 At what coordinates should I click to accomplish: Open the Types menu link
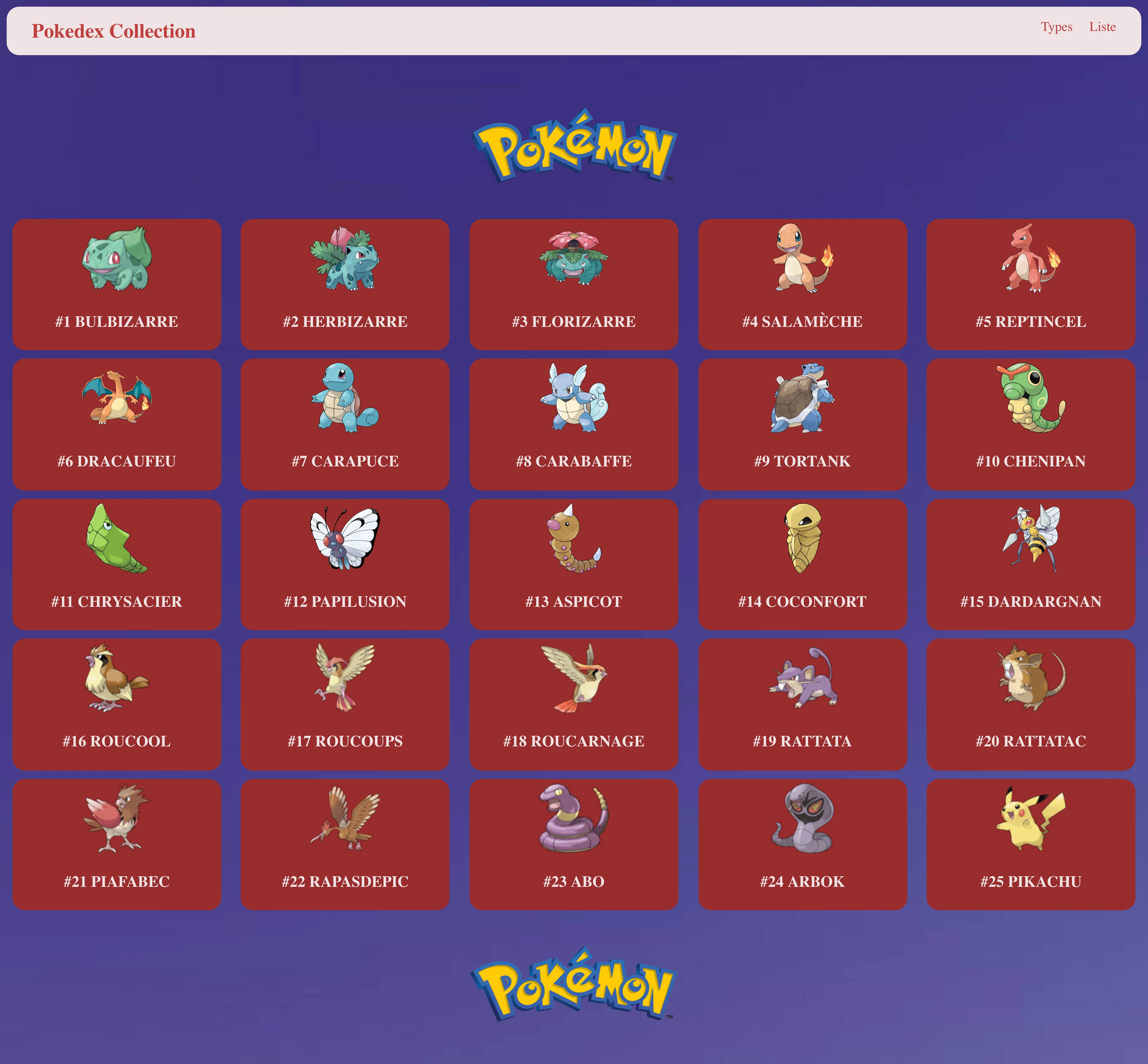[1057, 27]
